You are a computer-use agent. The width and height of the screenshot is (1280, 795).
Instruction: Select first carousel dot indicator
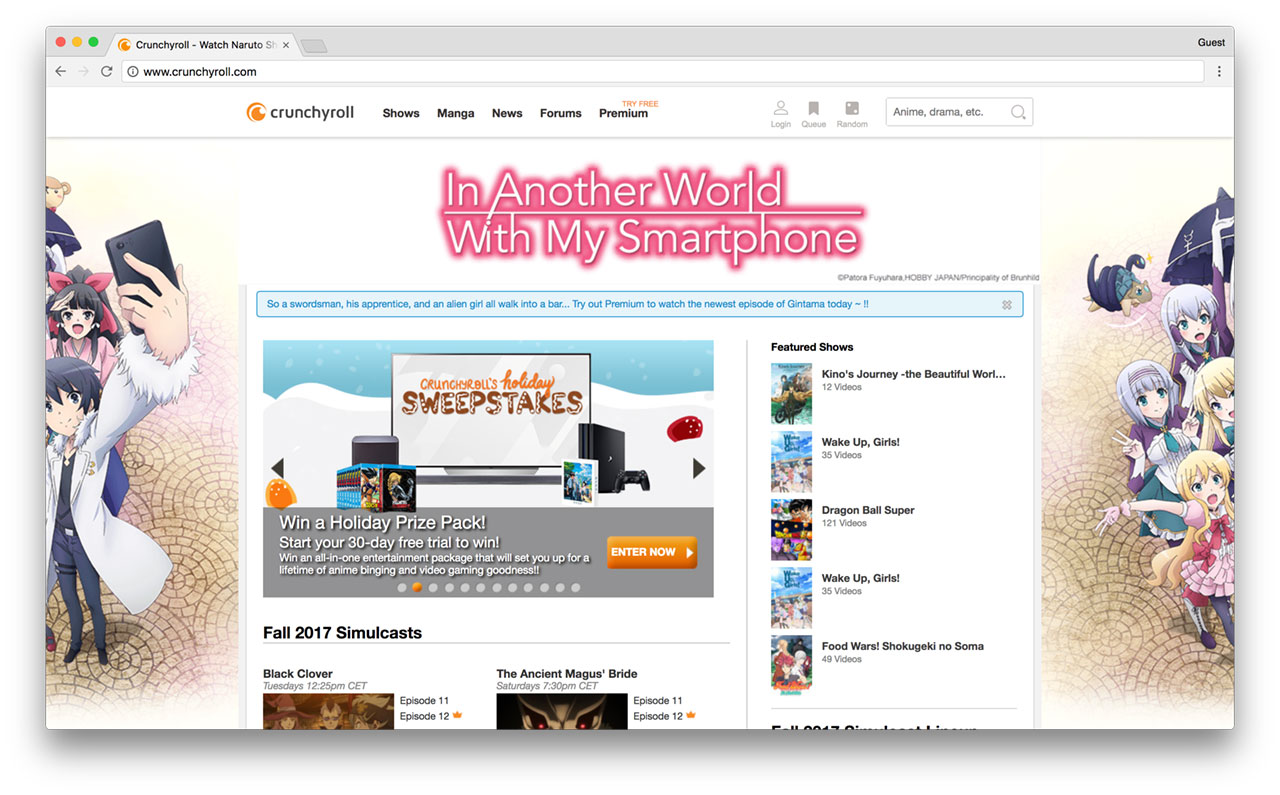pos(402,588)
